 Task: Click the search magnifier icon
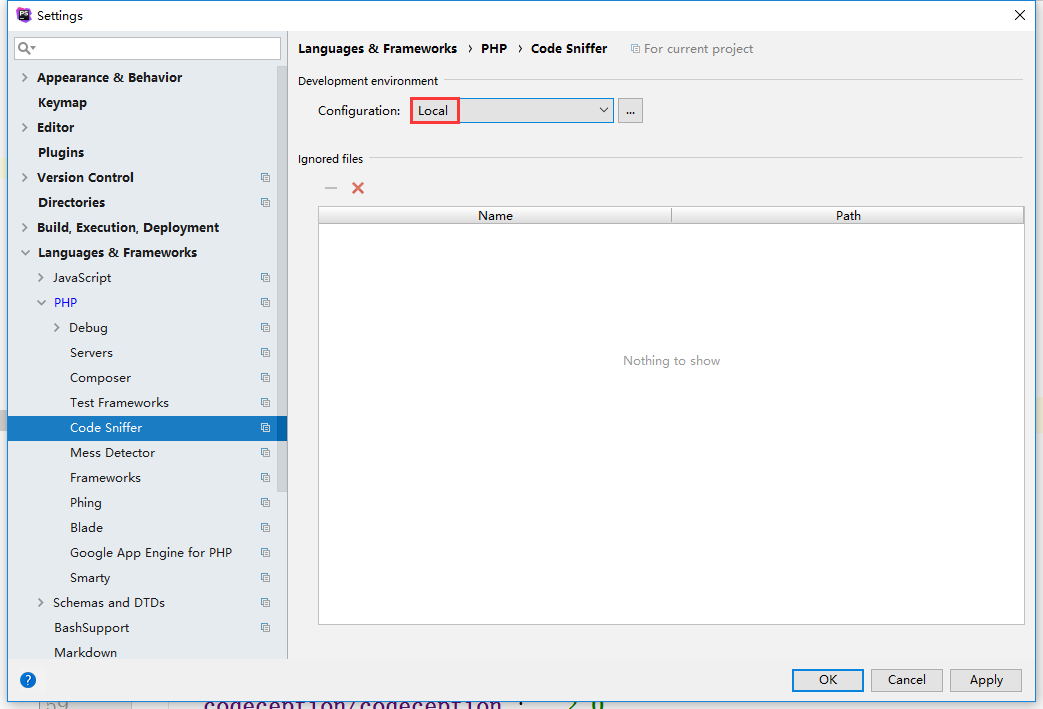(x=26, y=48)
